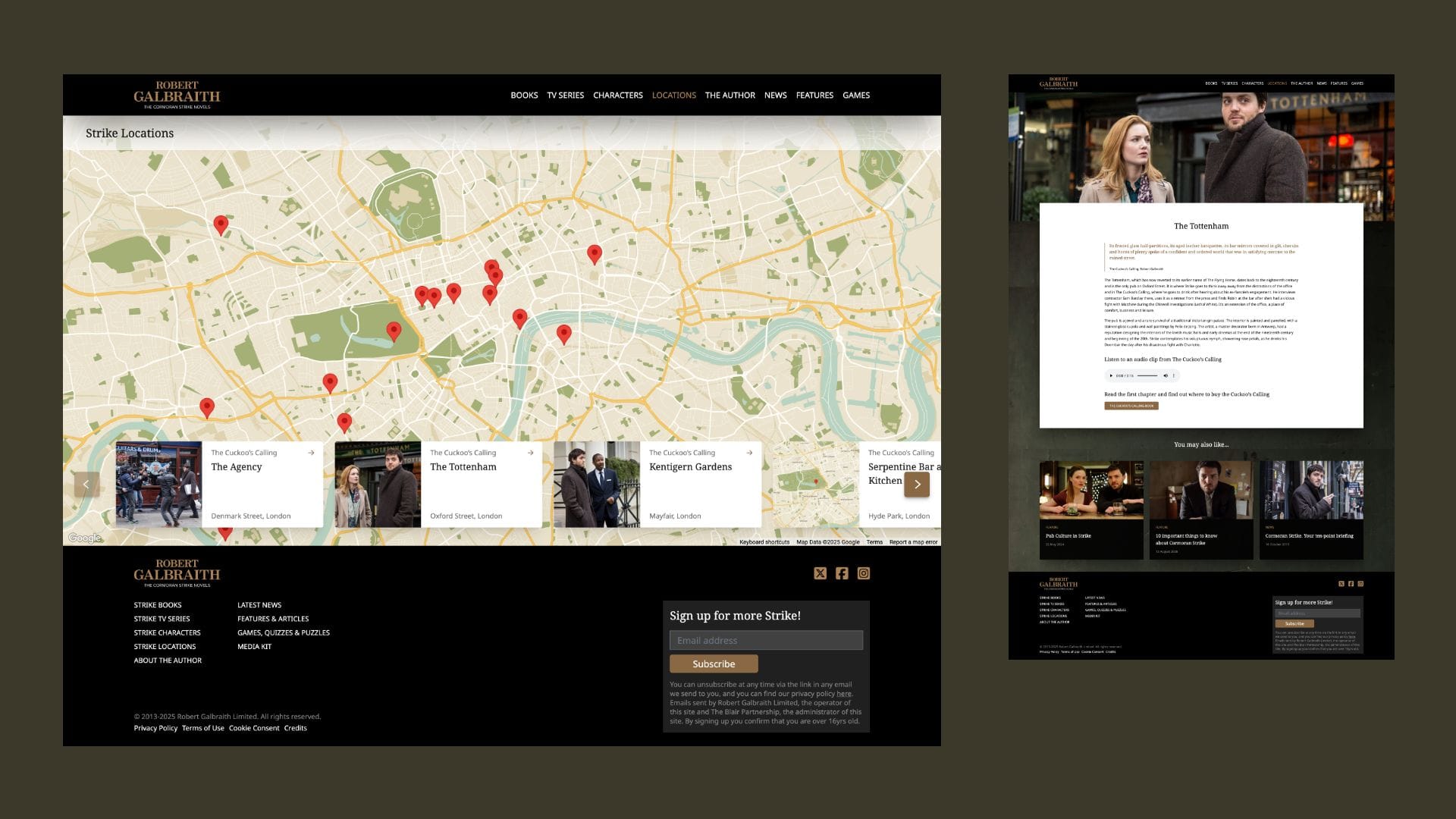Open Facebook icon in Locations page footer

[x=842, y=573]
